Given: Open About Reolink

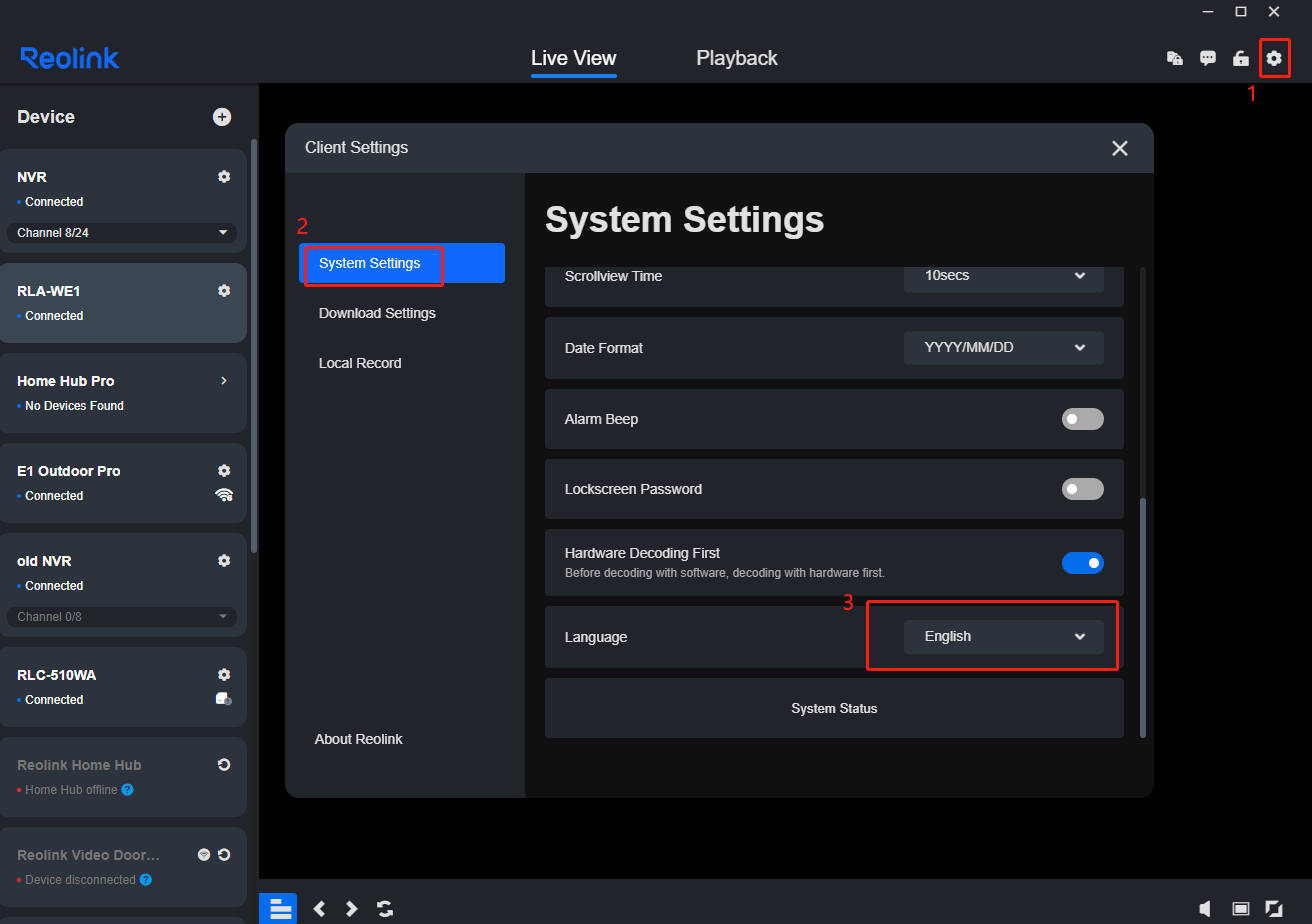Looking at the screenshot, I should [359, 739].
